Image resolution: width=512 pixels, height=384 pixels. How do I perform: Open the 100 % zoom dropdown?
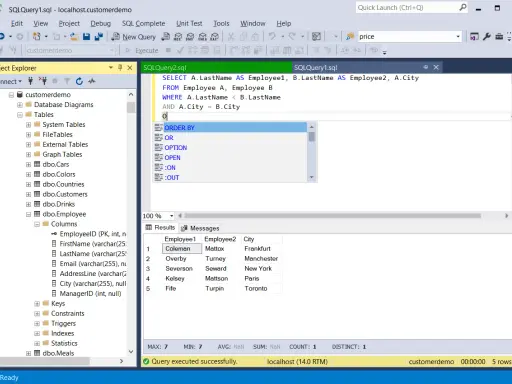[172, 216]
